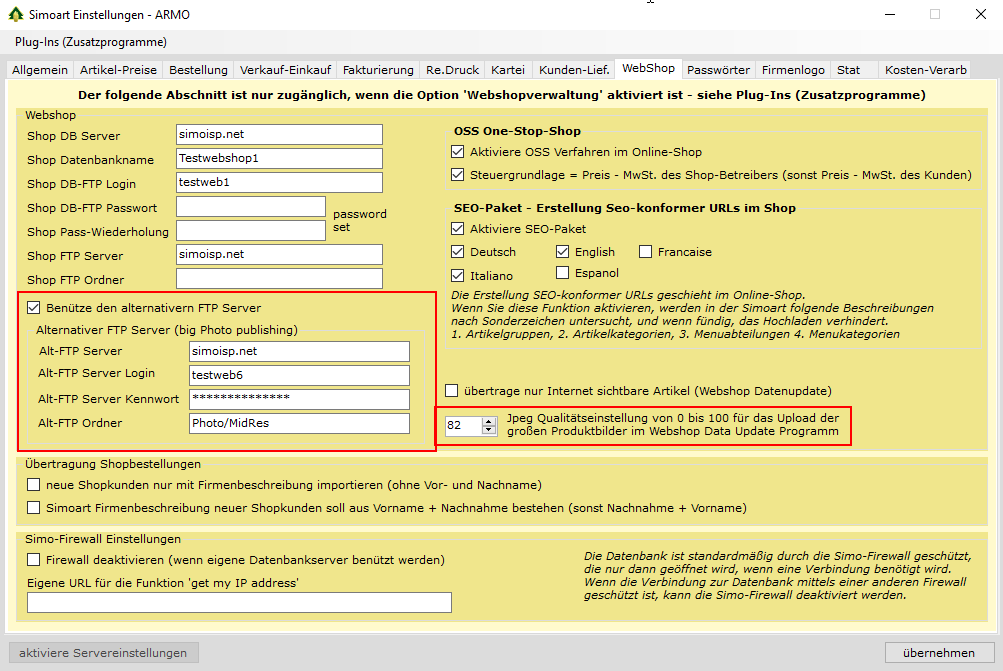Enable 'übertrage nur Internet sichtbare Artikel'
Screen dimensions: 1003x671
click(452, 390)
